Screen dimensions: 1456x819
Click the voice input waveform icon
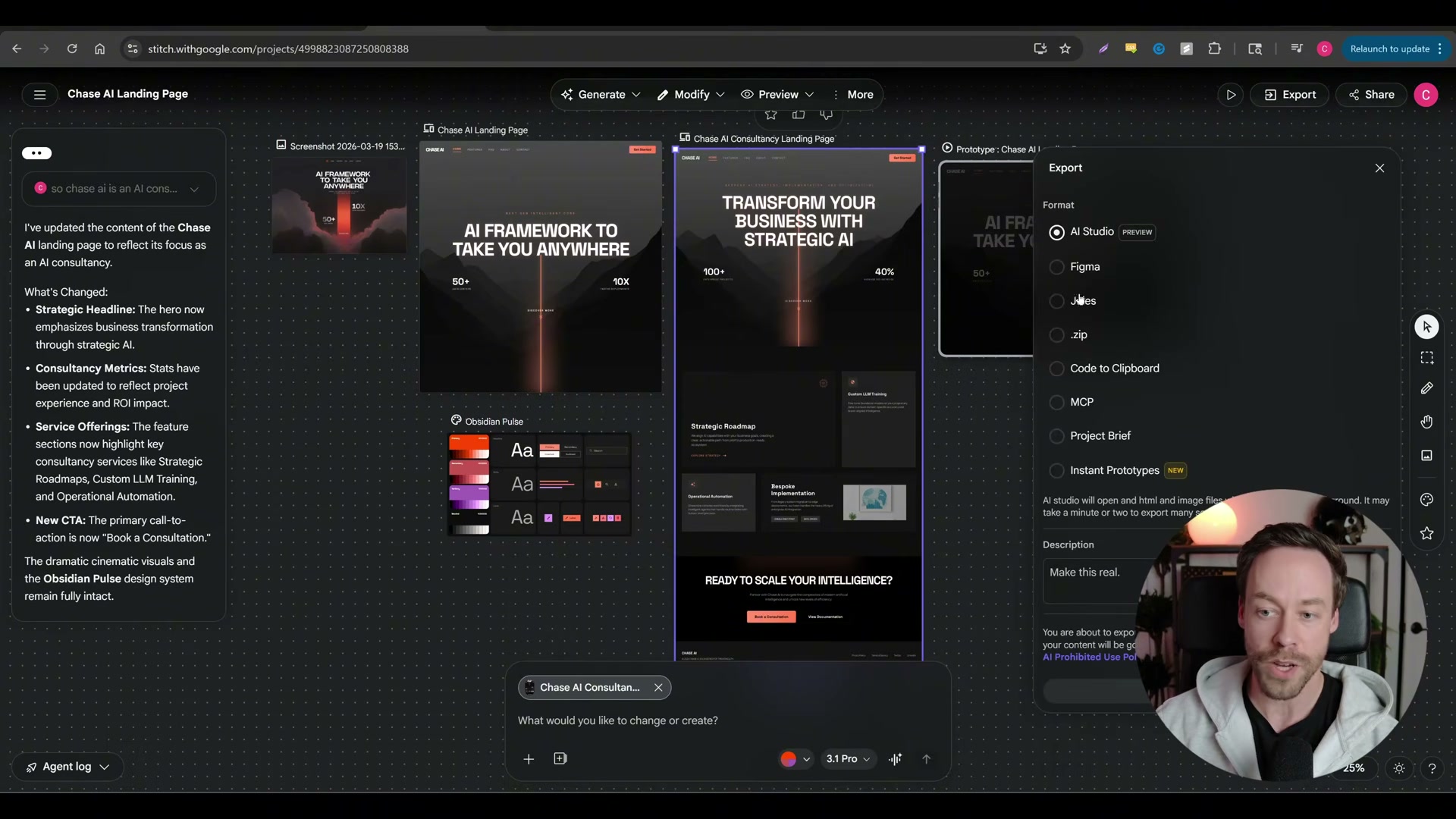[x=896, y=759]
